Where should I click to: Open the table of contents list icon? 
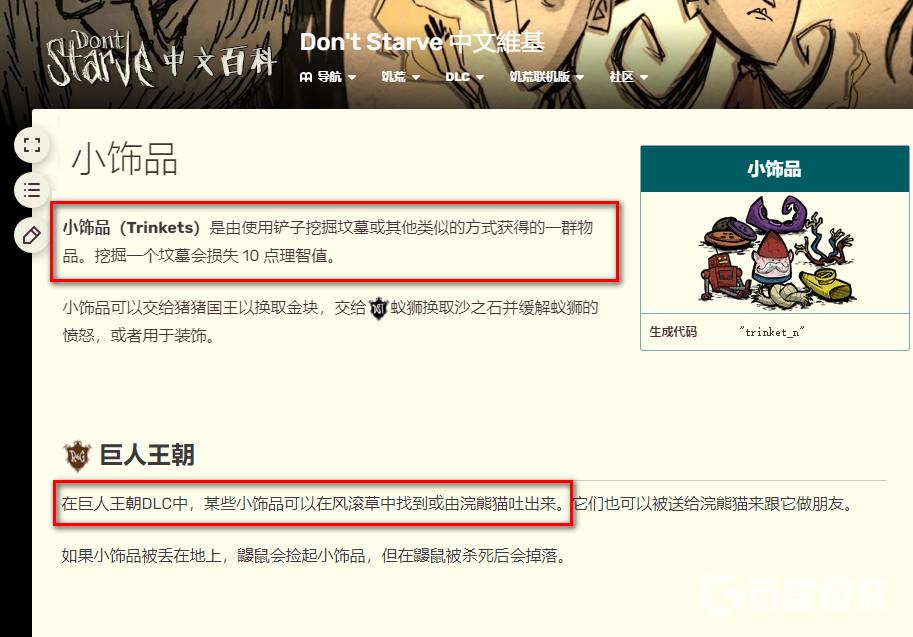coord(32,190)
